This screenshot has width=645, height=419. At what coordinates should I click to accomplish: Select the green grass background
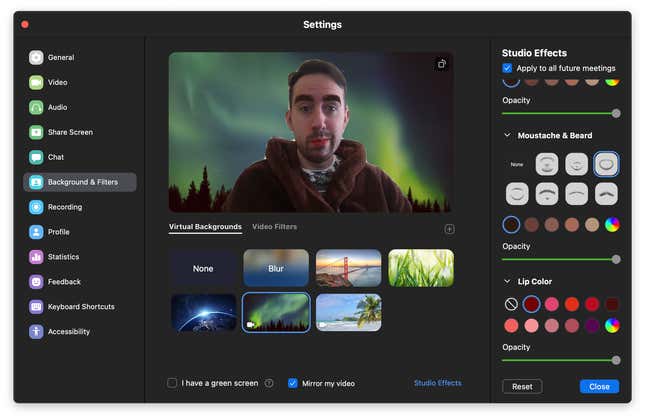click(421, 268)
